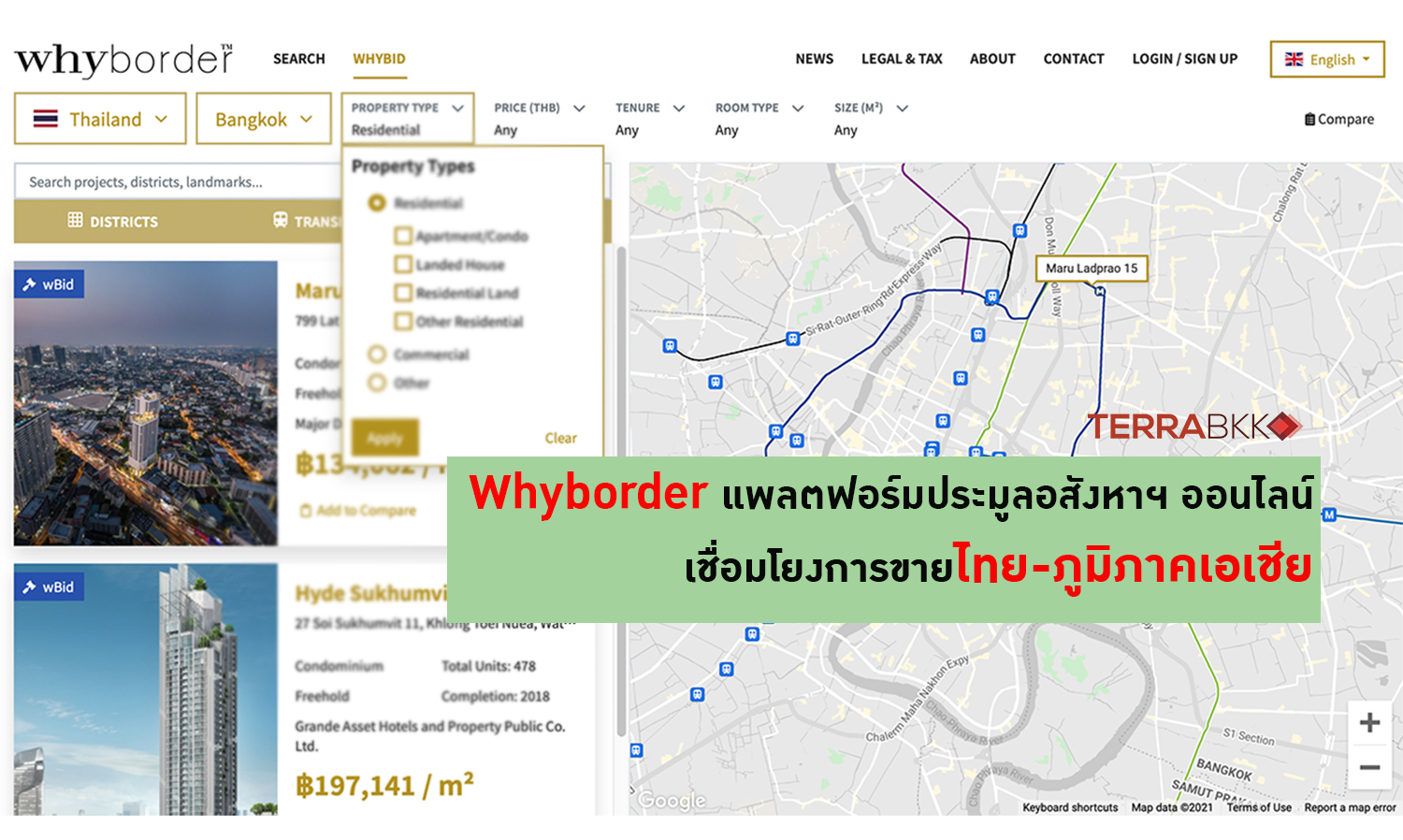Open map Terms of Use
The height and width of the screenshot is (840, 1403).
(1259, 807)
